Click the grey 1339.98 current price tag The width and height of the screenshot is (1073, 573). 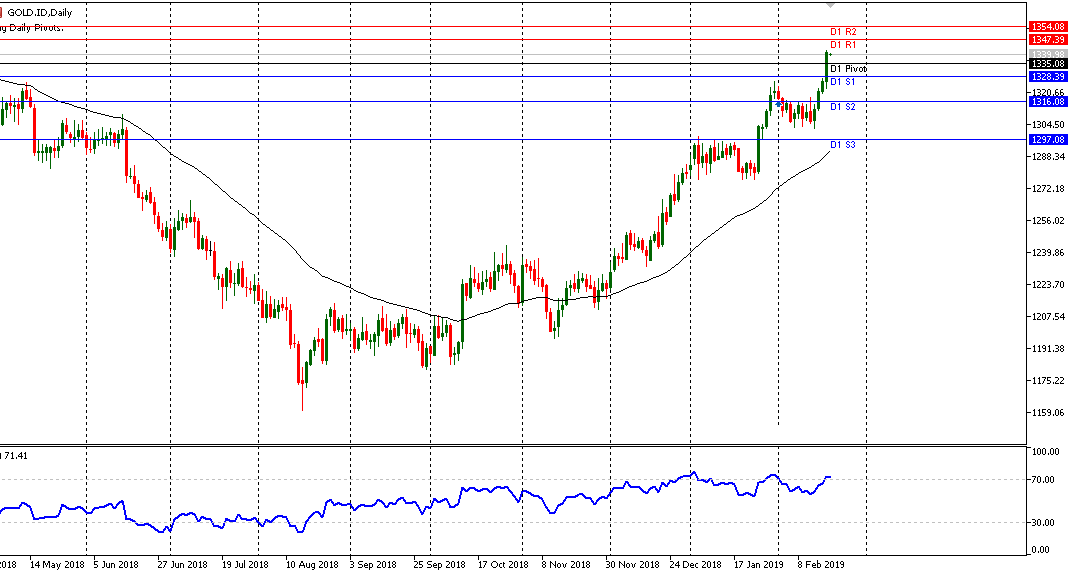coord(1048,55)
